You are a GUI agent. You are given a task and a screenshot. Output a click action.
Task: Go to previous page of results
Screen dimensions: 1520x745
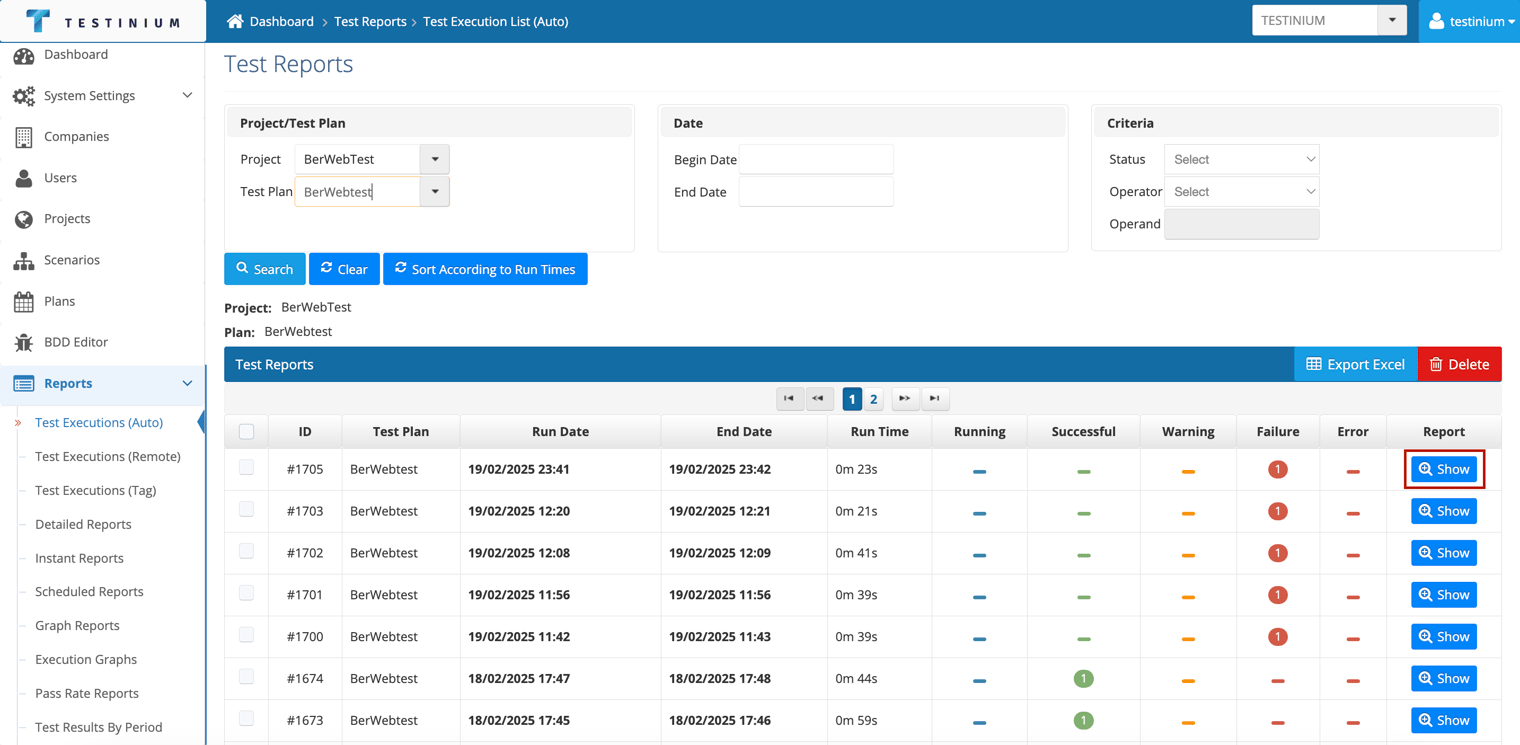pos(819,398)
